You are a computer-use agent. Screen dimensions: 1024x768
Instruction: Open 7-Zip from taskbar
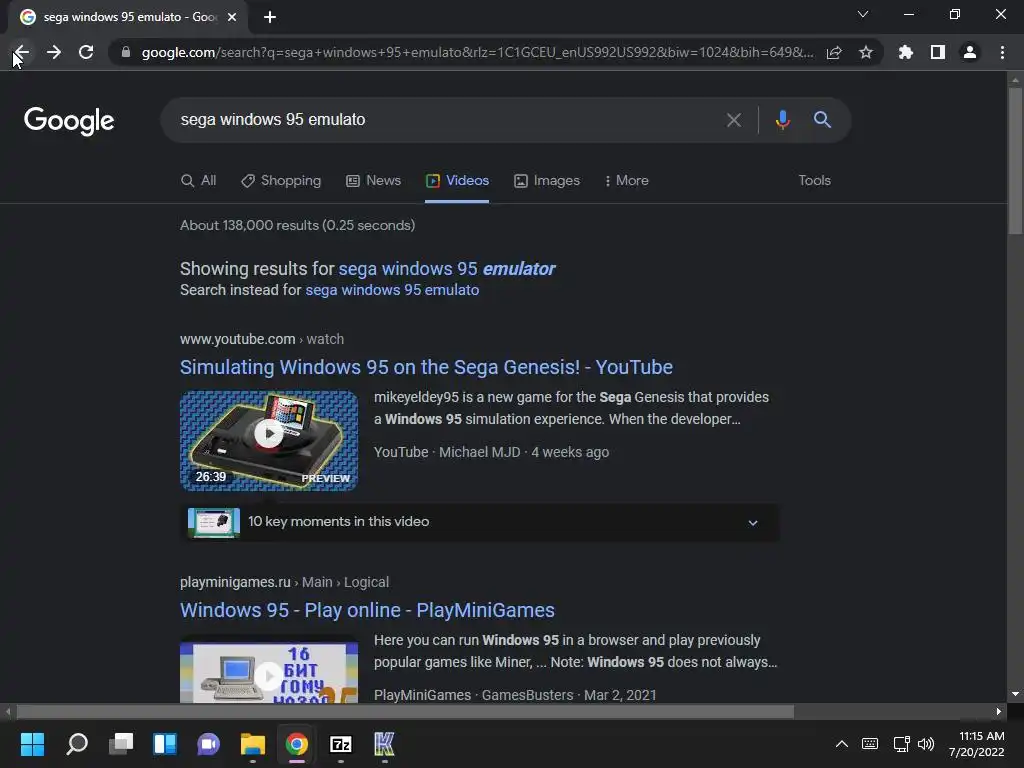coord(341,744)
